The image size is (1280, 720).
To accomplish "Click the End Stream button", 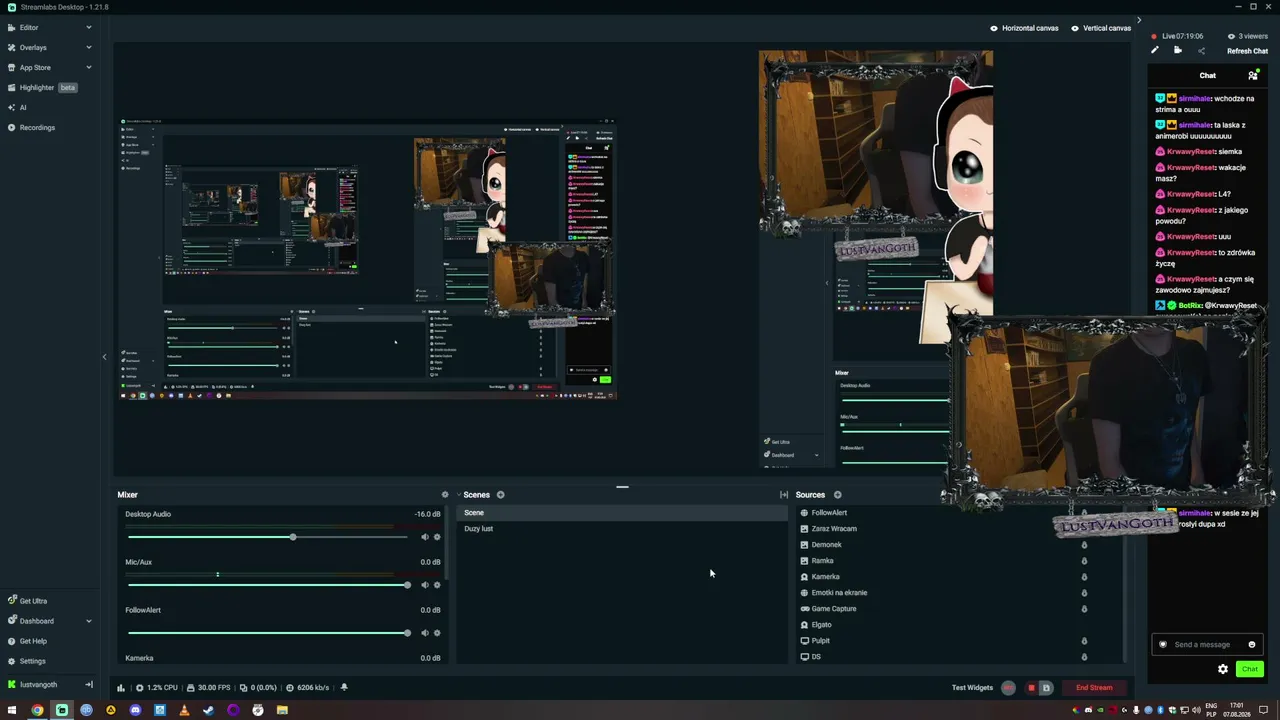I will click(x=1094, y=688).
